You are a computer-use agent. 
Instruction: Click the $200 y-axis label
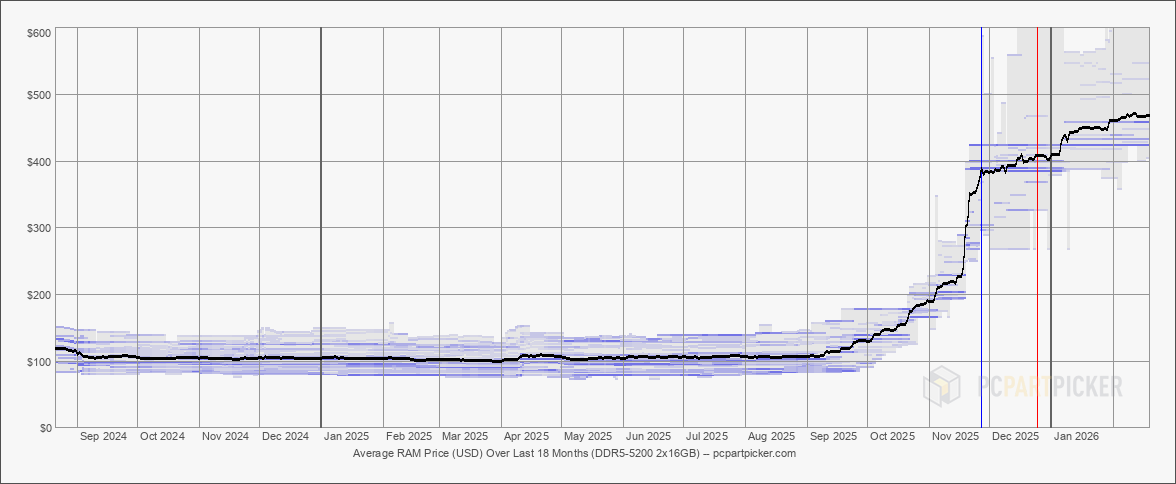41,295
